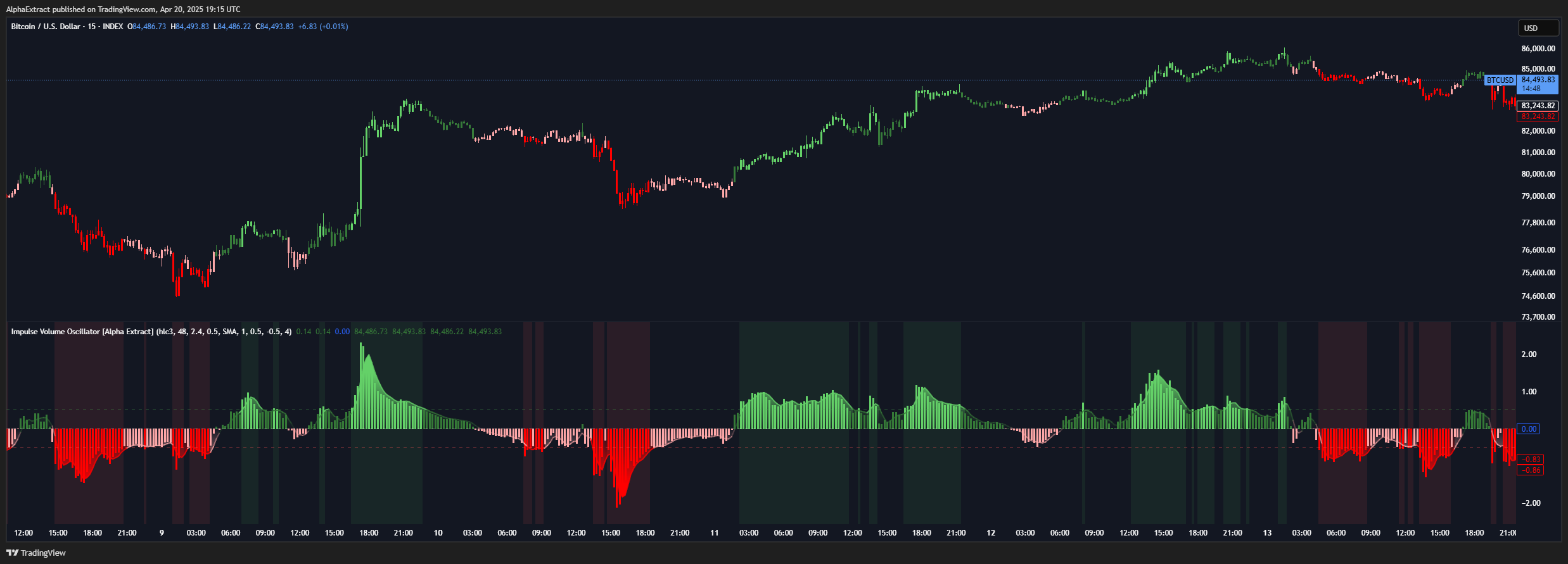The height and width of the screenshot is (564, 1568).
Task: Click the oscillator 1.00 scale label
Action: click(1529, 392)
